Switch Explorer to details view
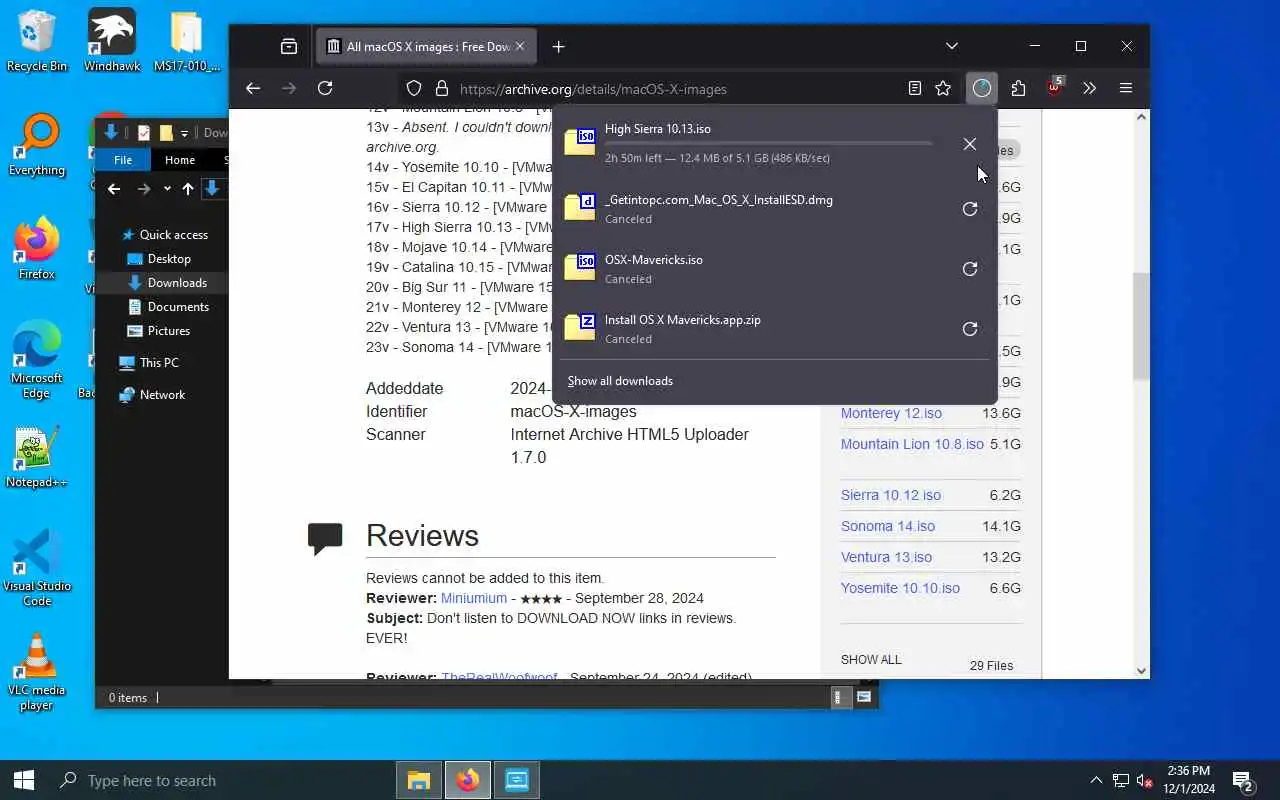Image resolution: width=1280 pixels, height=800 pixels. pyautogui.click(x=841, y=697)
